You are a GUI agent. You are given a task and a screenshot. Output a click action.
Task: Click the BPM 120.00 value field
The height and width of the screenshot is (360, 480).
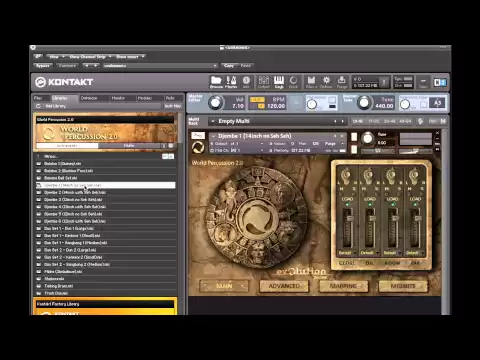click(x=276, y=106)
